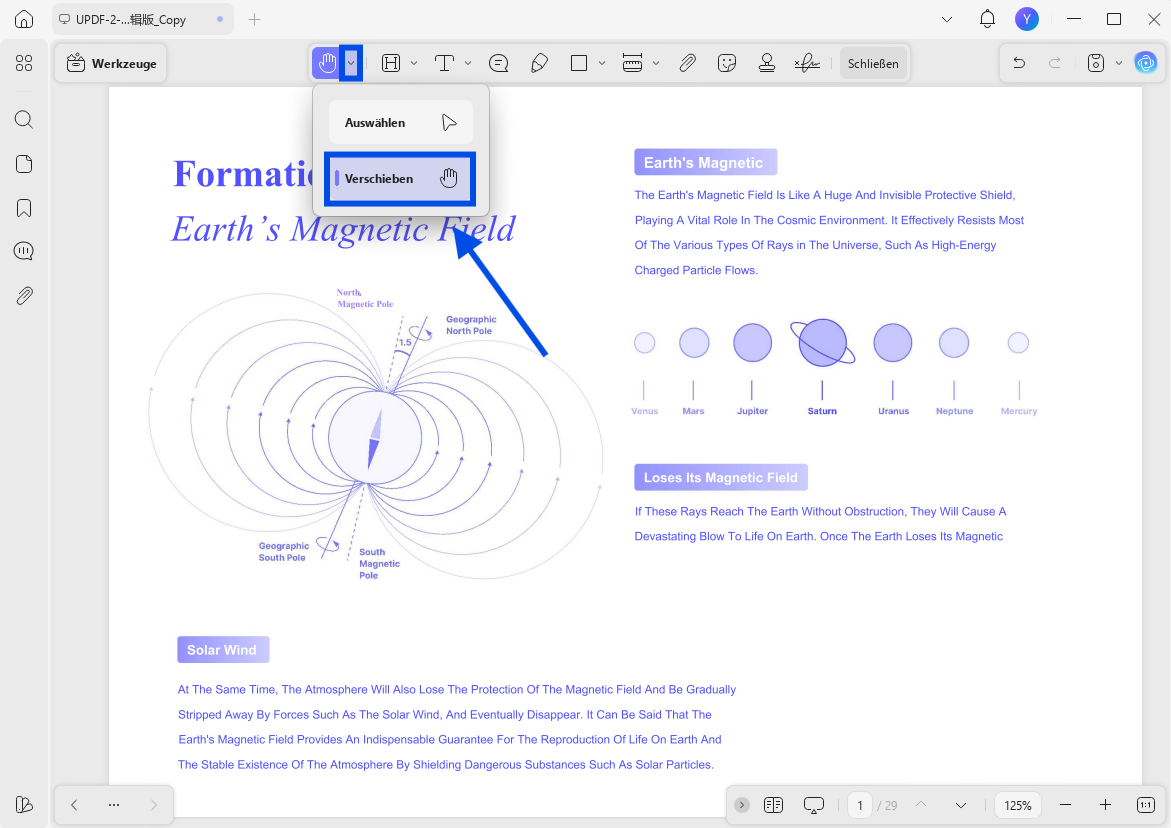
Task: Select the rectangle shape tool
Action: (579, 63)
